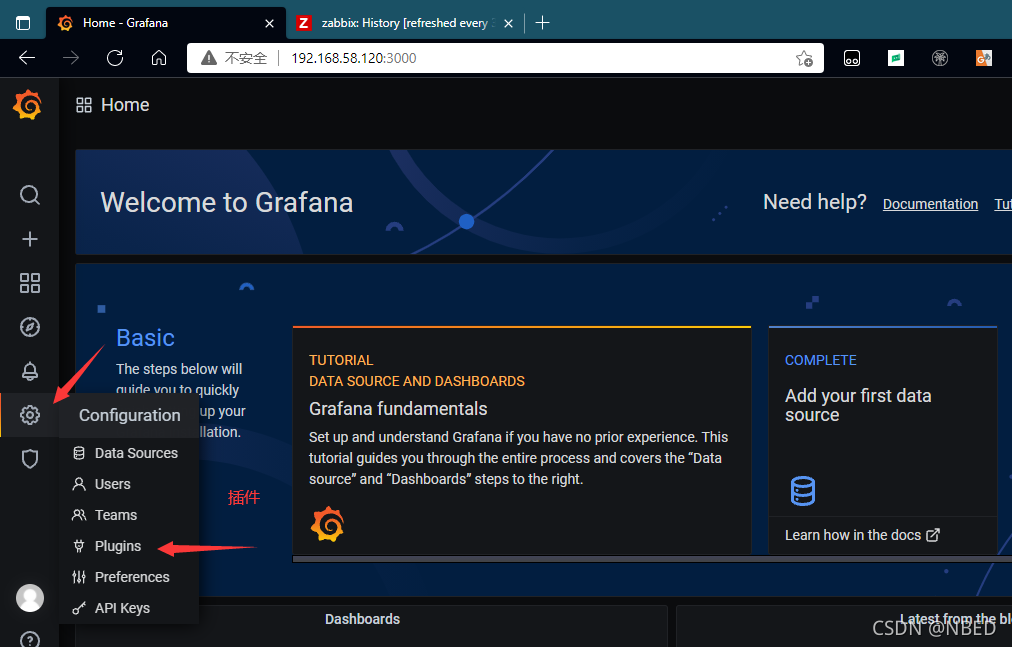Image resolution: width=1012 pixels, height=647 pixels.
Task: Click the first extension icon in the toolbar
Action: tap(852, 58)
